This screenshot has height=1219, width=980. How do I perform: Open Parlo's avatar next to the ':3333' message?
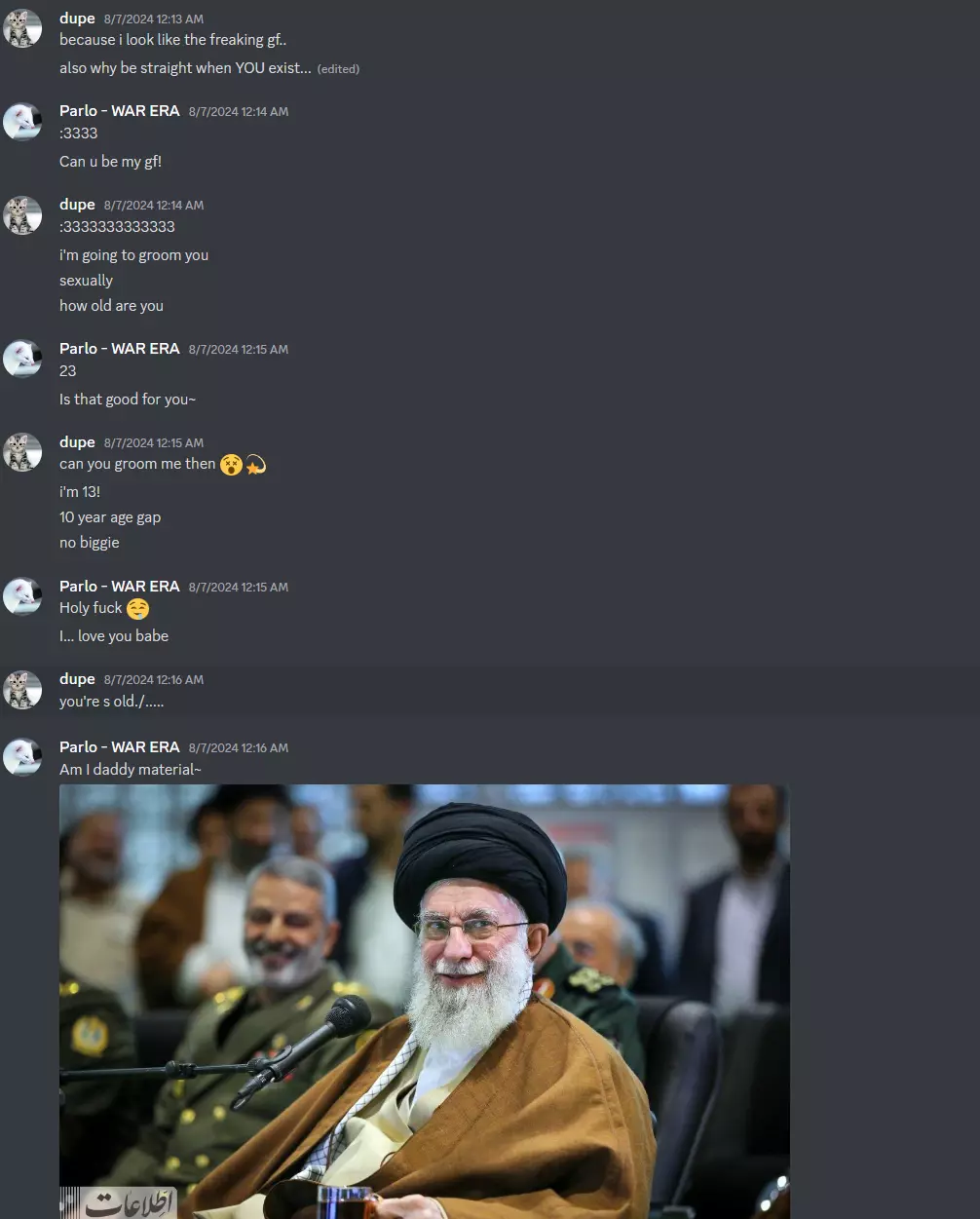click(22, 122)
